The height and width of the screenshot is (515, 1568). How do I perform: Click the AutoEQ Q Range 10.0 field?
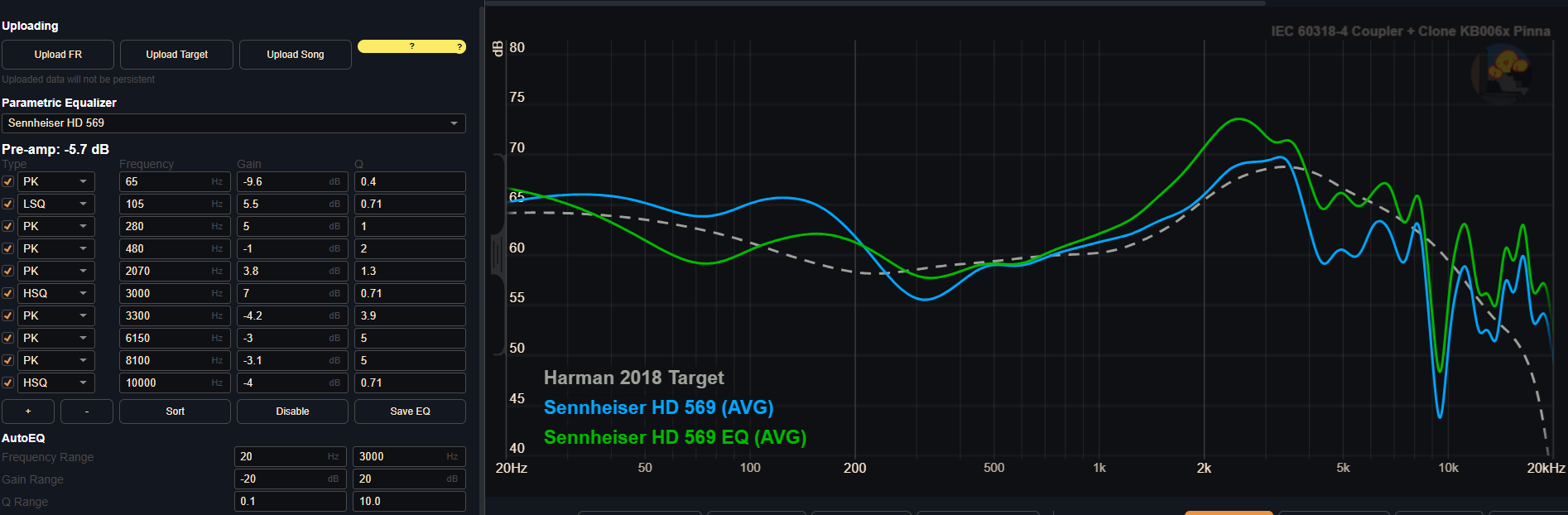[x=409, y=501]
